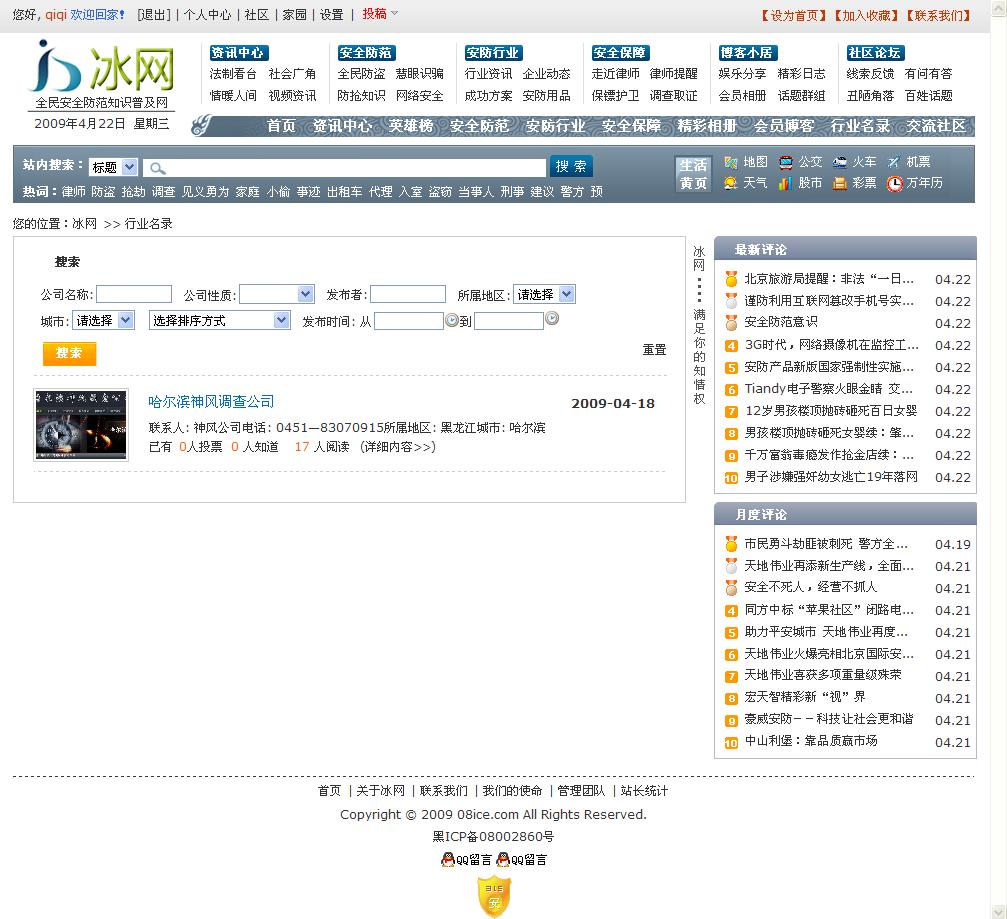Click the 生活黄页 badge
The width and height of the screenshot is (1007, 919).
[x=693, y=174]
